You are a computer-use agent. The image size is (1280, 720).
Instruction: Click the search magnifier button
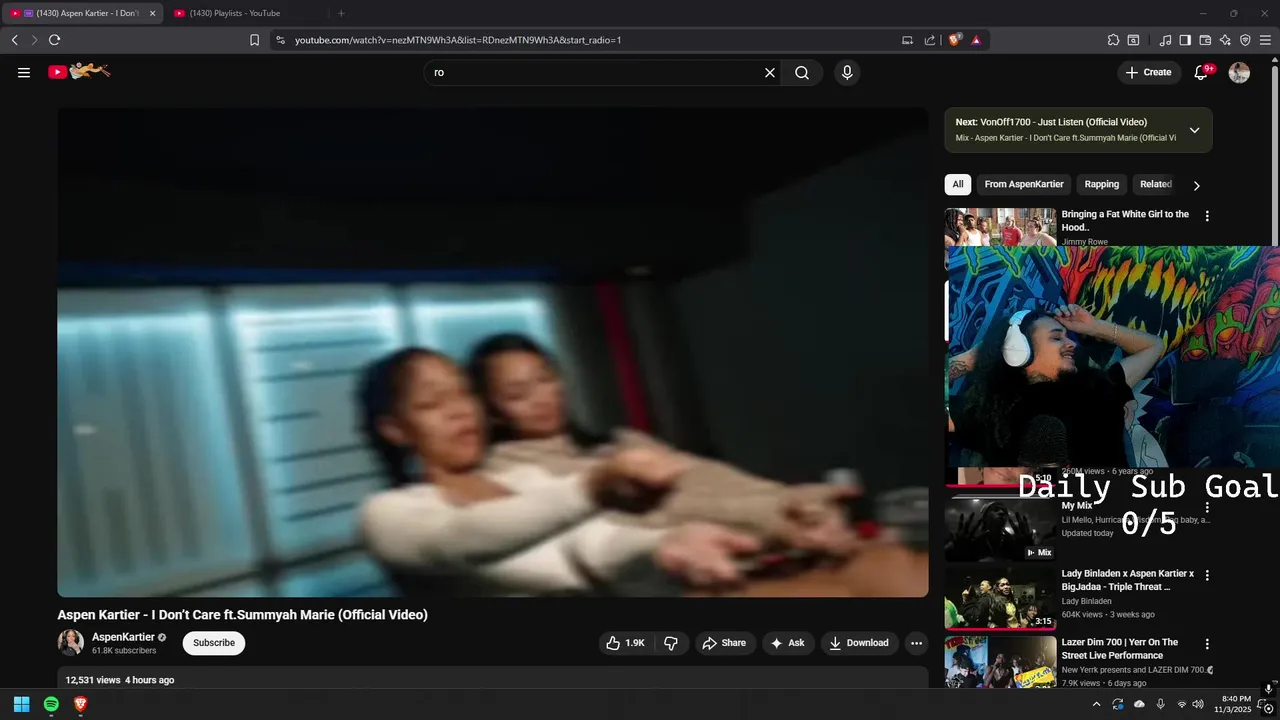pyautogui.click(x=802, y=72)
